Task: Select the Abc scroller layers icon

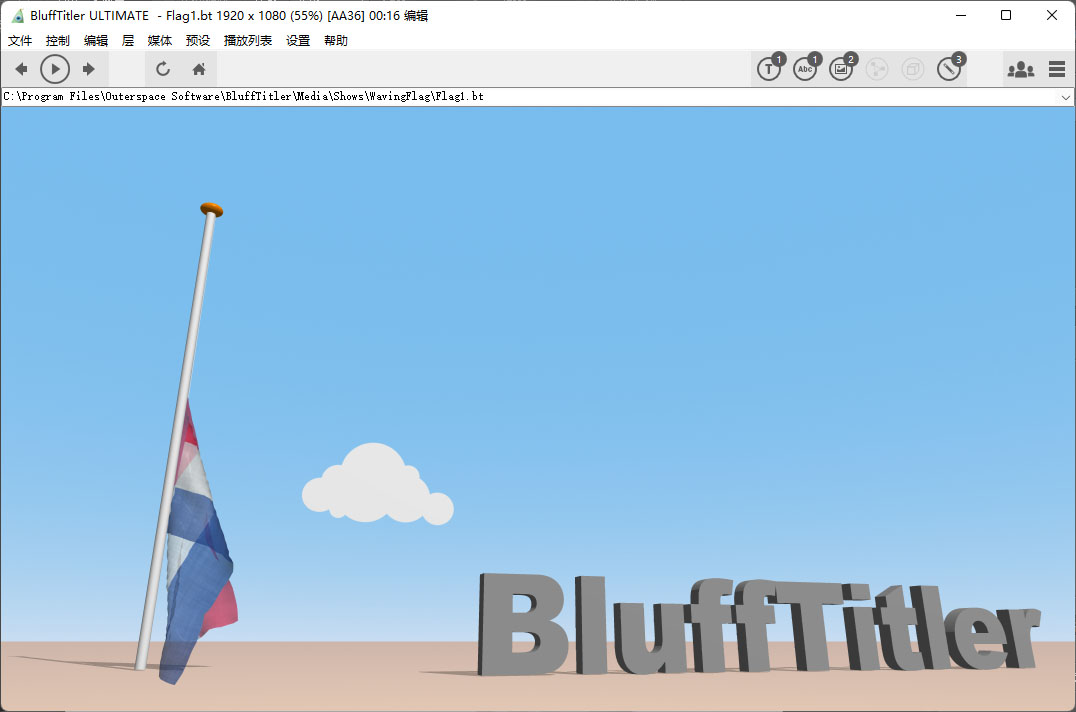Action: (x=805, y=69)
